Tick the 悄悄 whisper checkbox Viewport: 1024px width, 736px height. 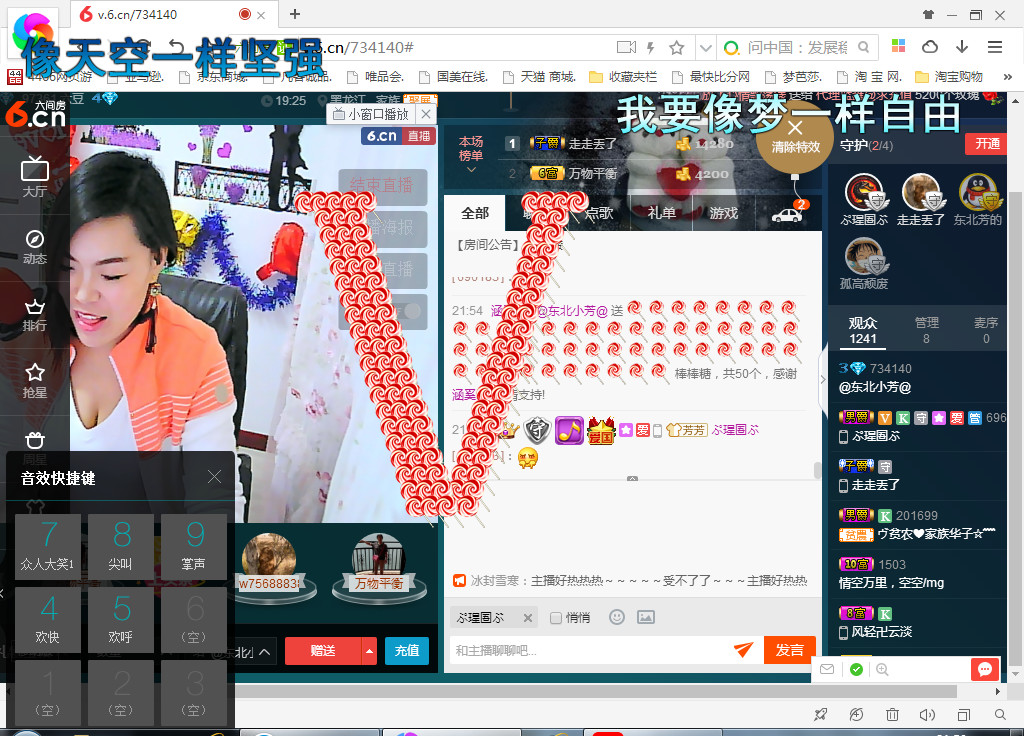[556, 618]
